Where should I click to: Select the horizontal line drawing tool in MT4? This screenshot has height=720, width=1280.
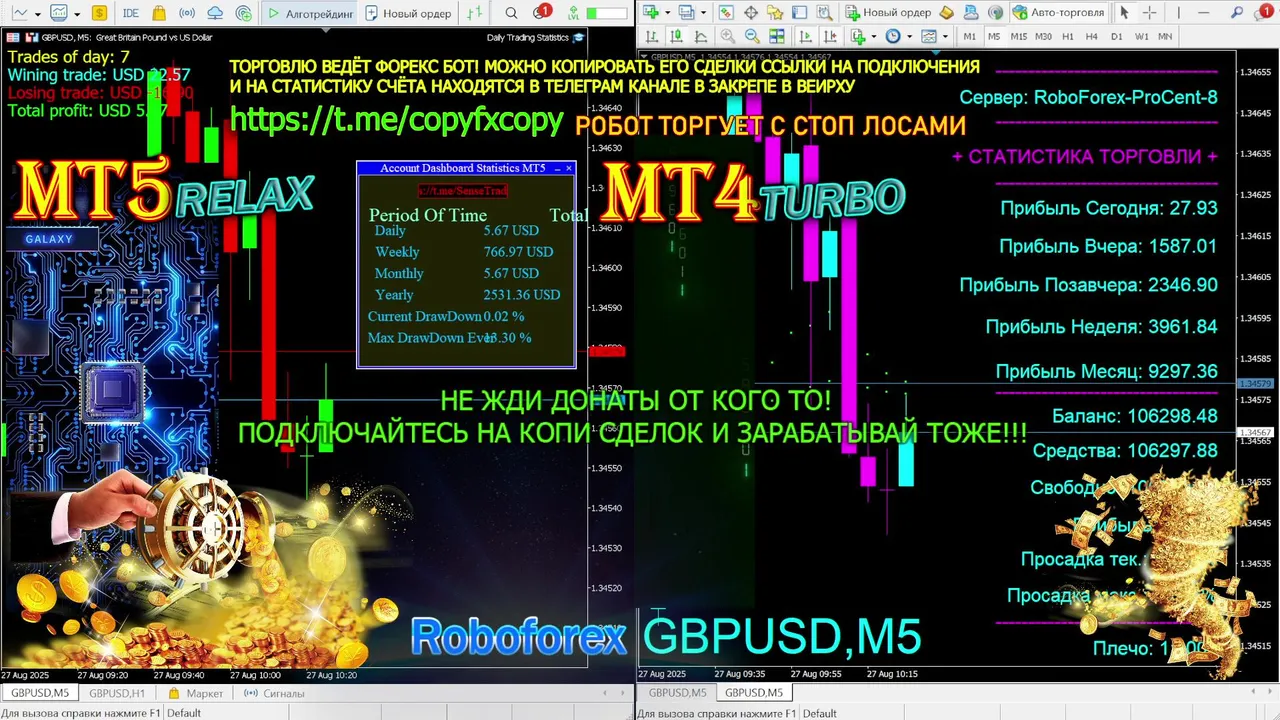point(1203,13)
